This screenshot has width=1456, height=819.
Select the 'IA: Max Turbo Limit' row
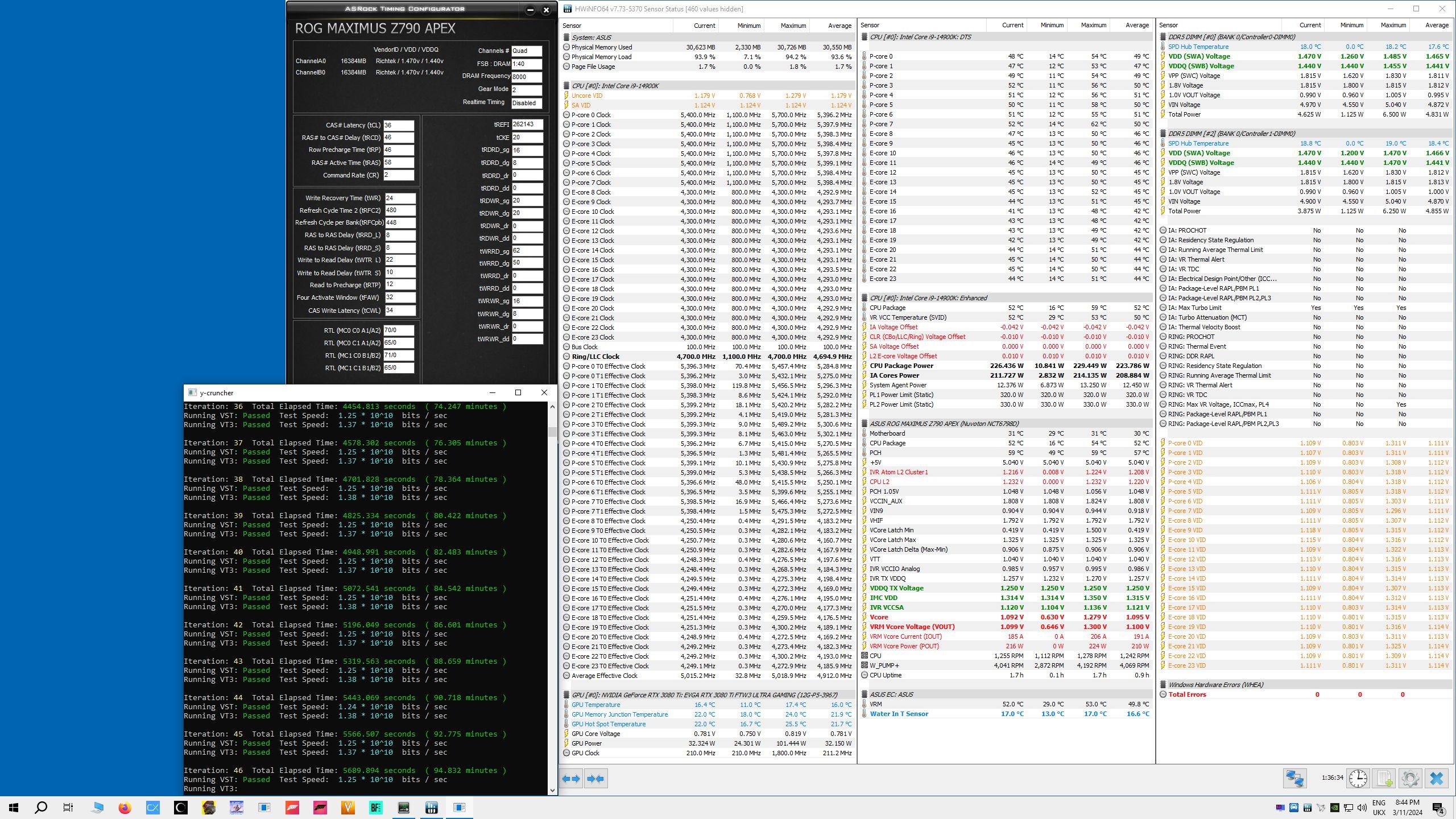[1305, 308]
